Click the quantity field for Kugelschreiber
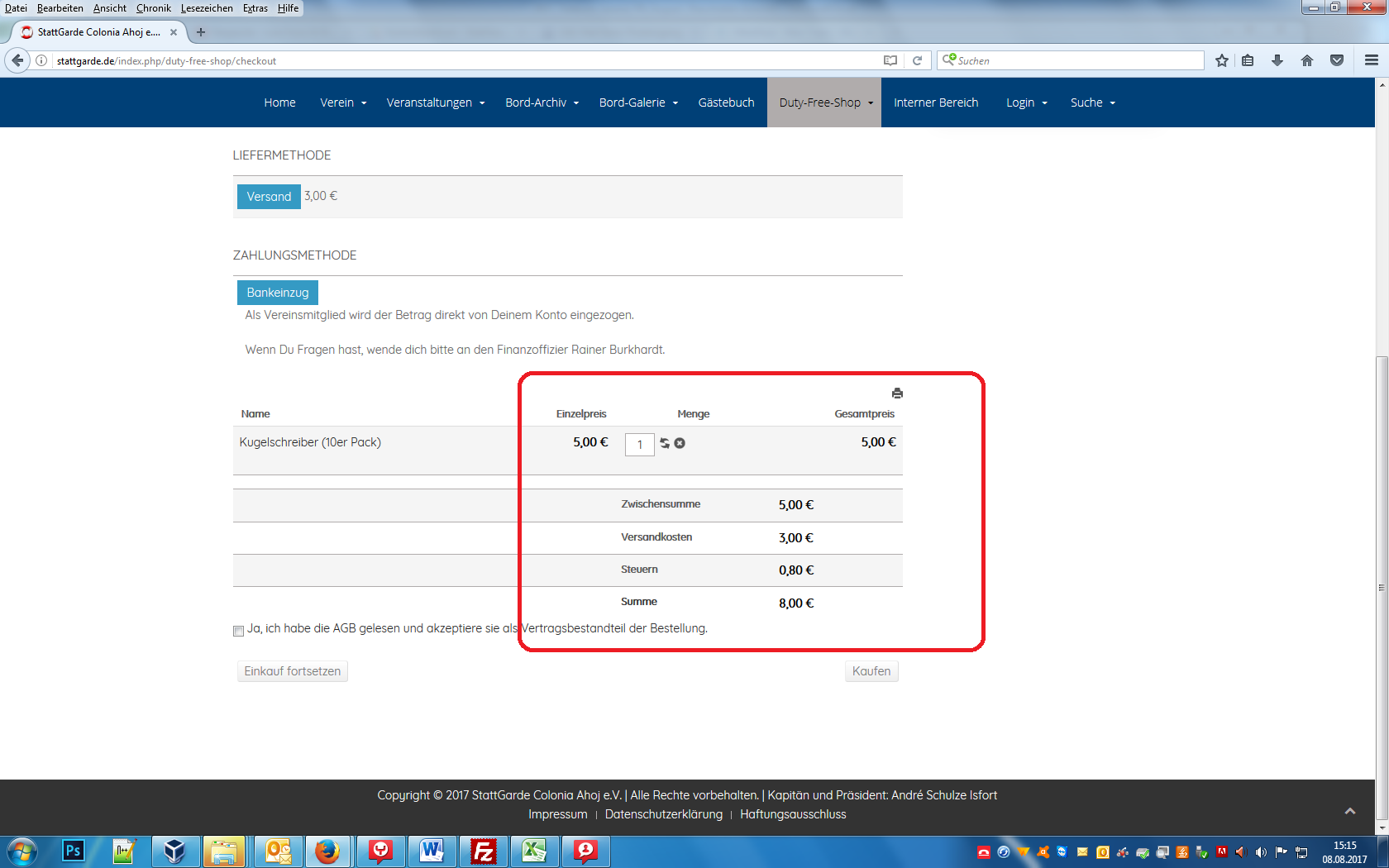 coord(640,445)
